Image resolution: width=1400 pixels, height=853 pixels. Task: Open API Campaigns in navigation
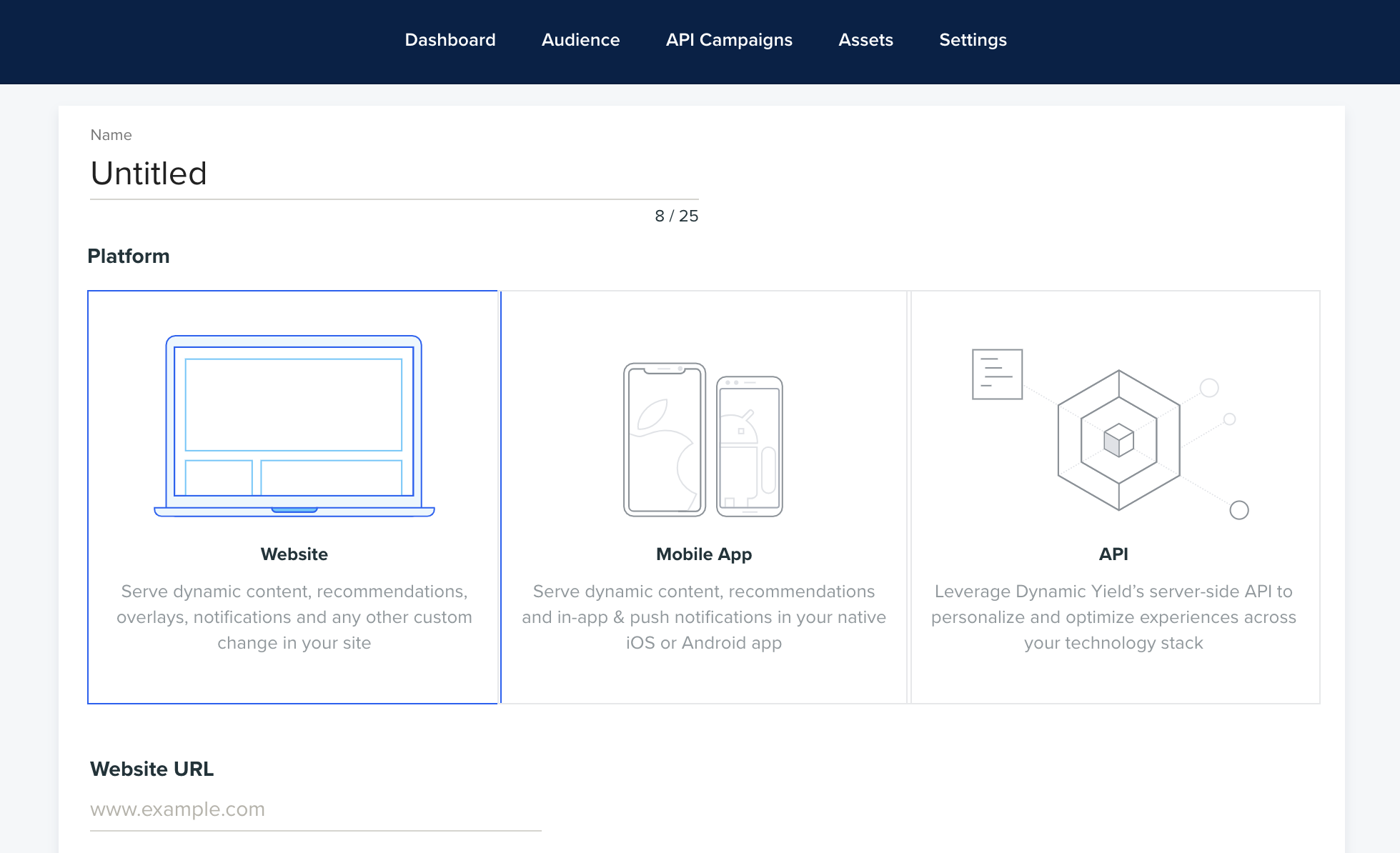tap(729, 40)
